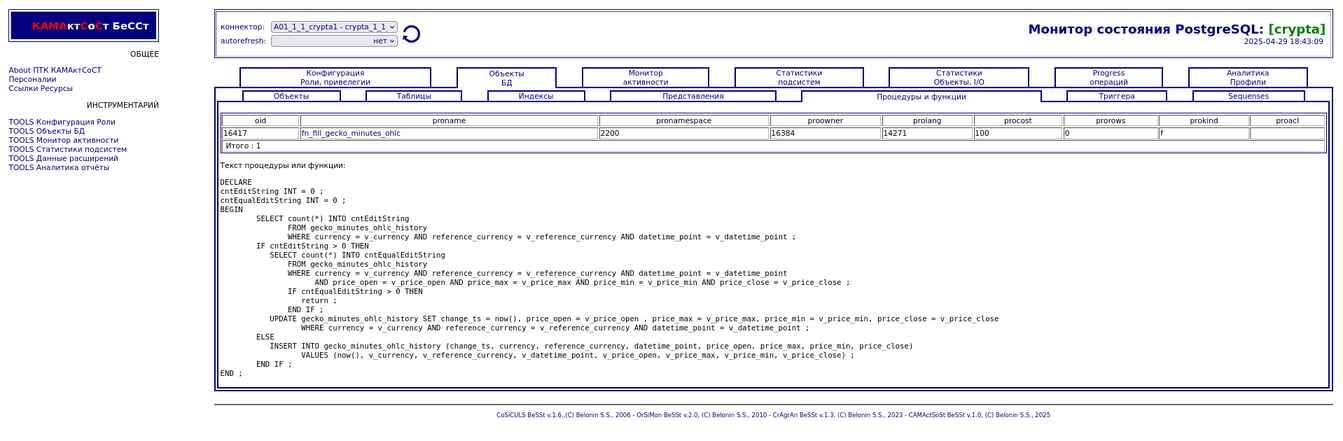Click the proname column header
Image resolution: width=1343 pixels, height=441 pixels.
[x=449, y=121]
